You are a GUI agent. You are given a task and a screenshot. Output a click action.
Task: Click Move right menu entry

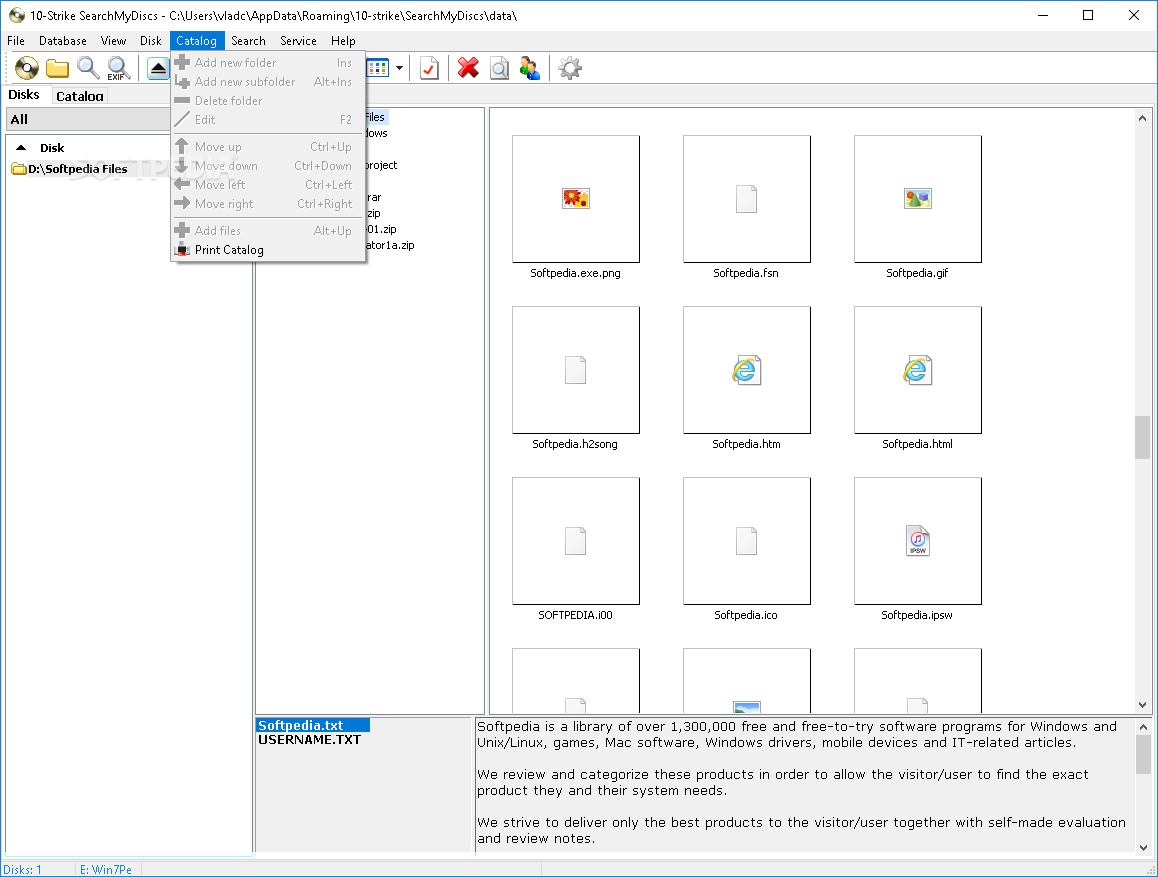[269, 204]
